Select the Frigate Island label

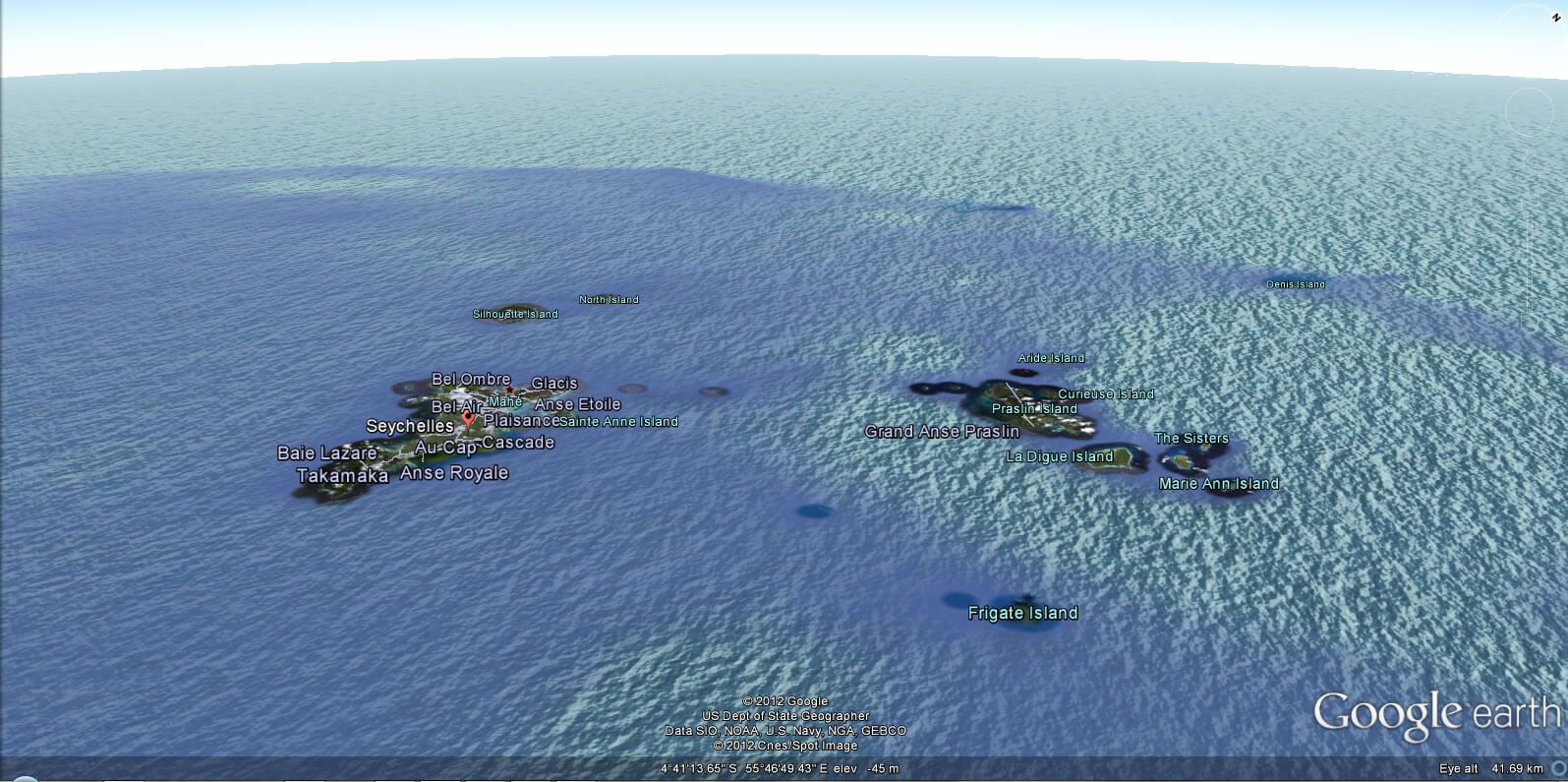coord(1022,613)
